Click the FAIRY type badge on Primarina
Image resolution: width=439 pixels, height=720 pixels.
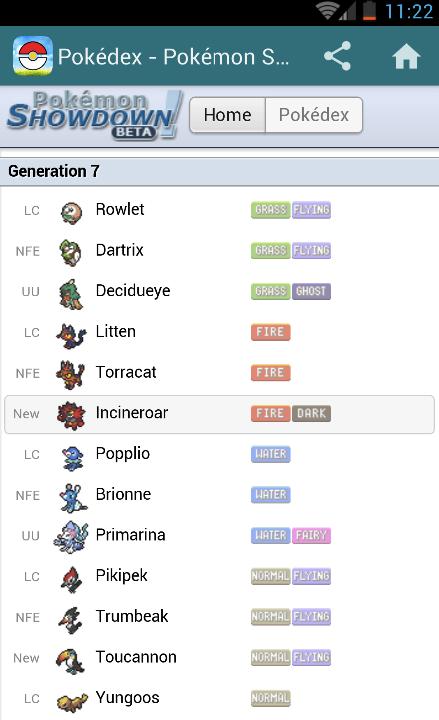(x=311, y=535)
